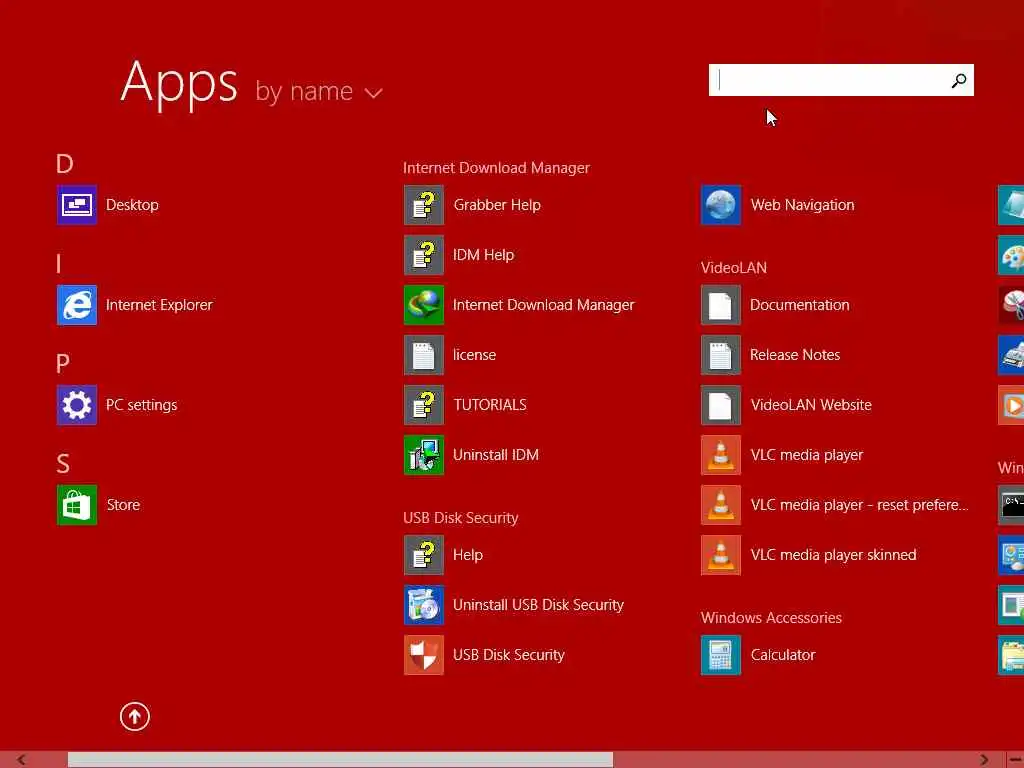Click the Uninstall IDM icon
The width and height of the screenshot is (1024, 768).
pos(424,455)
